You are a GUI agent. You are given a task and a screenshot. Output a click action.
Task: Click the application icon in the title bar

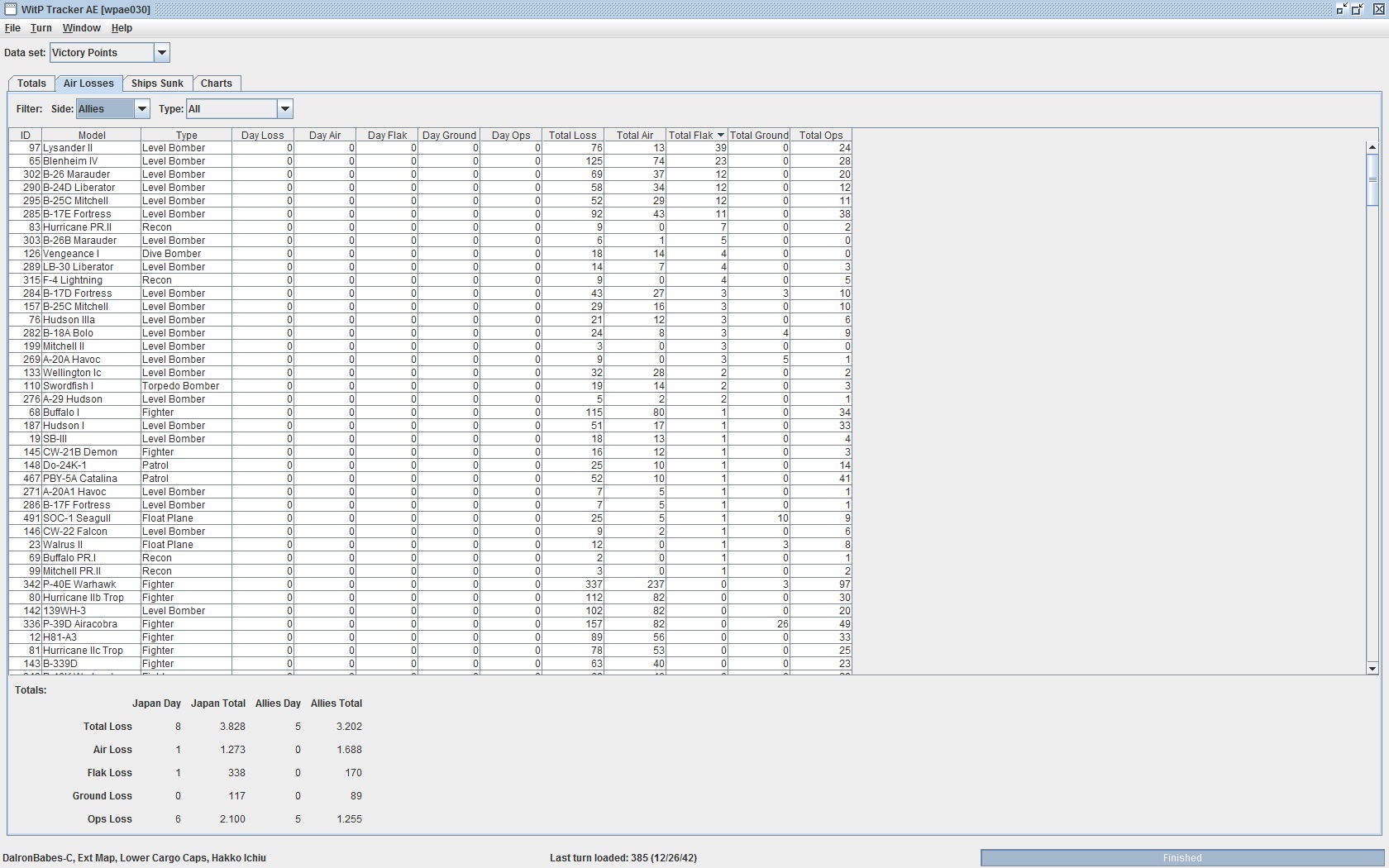point(11,9)
